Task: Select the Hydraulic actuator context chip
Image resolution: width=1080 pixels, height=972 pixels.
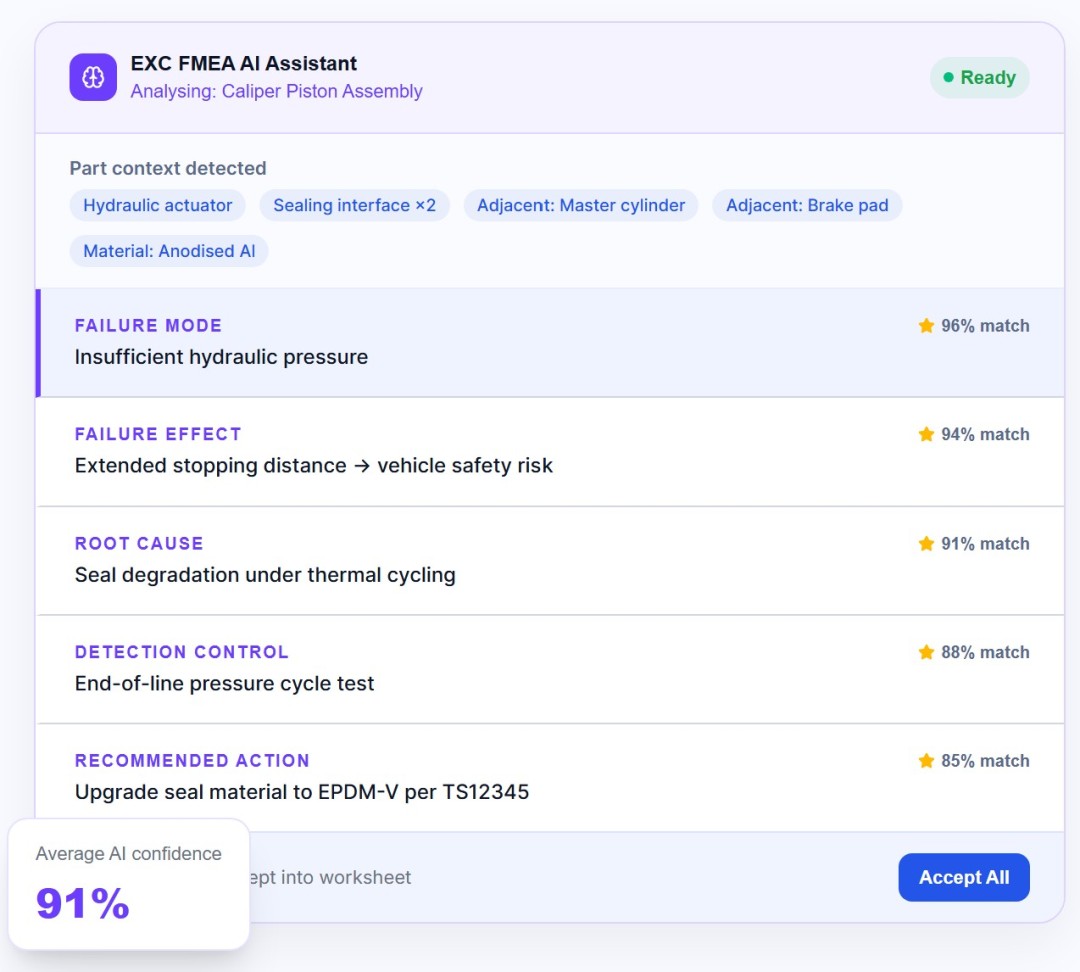Action: click(x=158, y=205)
